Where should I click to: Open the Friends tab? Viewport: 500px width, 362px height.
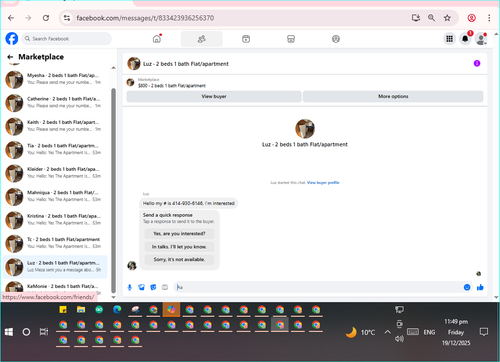tap(202, 39)
